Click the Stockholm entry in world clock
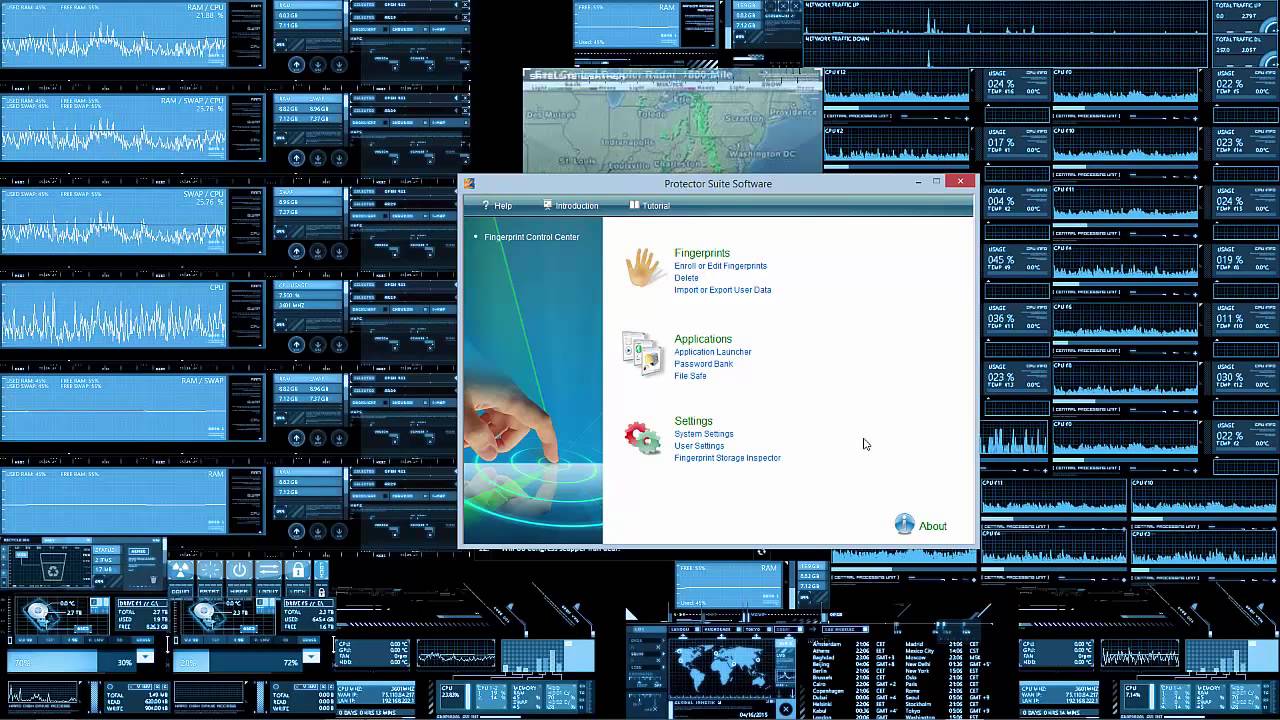This screenshot has height=720, width=1280. point(918,704)
